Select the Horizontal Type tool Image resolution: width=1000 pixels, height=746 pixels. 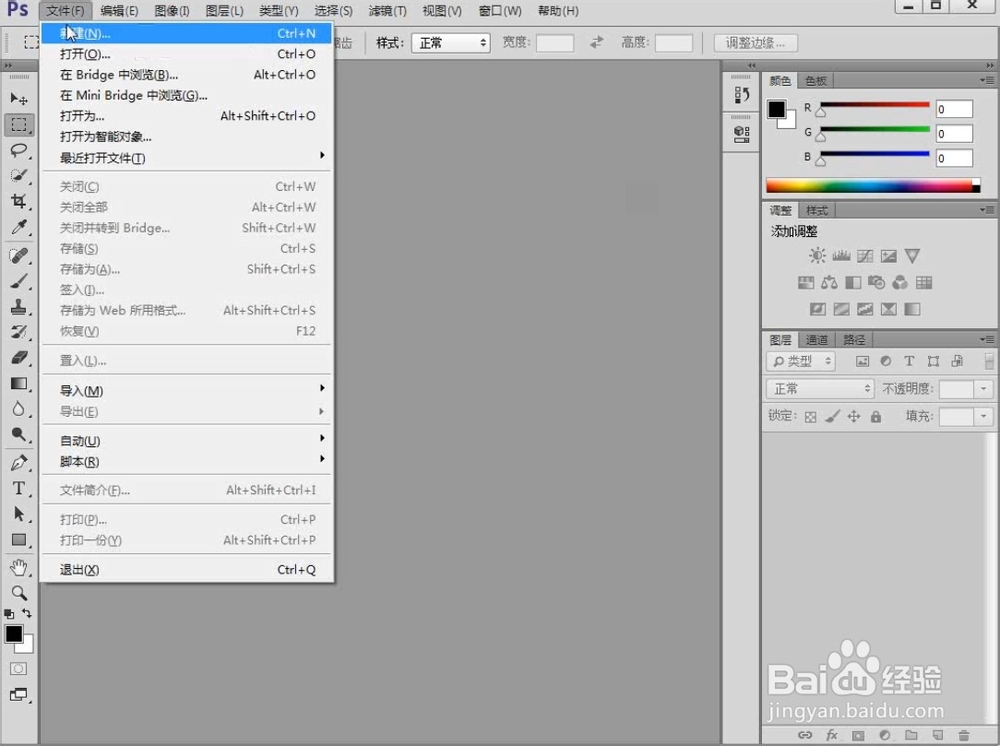18,488
